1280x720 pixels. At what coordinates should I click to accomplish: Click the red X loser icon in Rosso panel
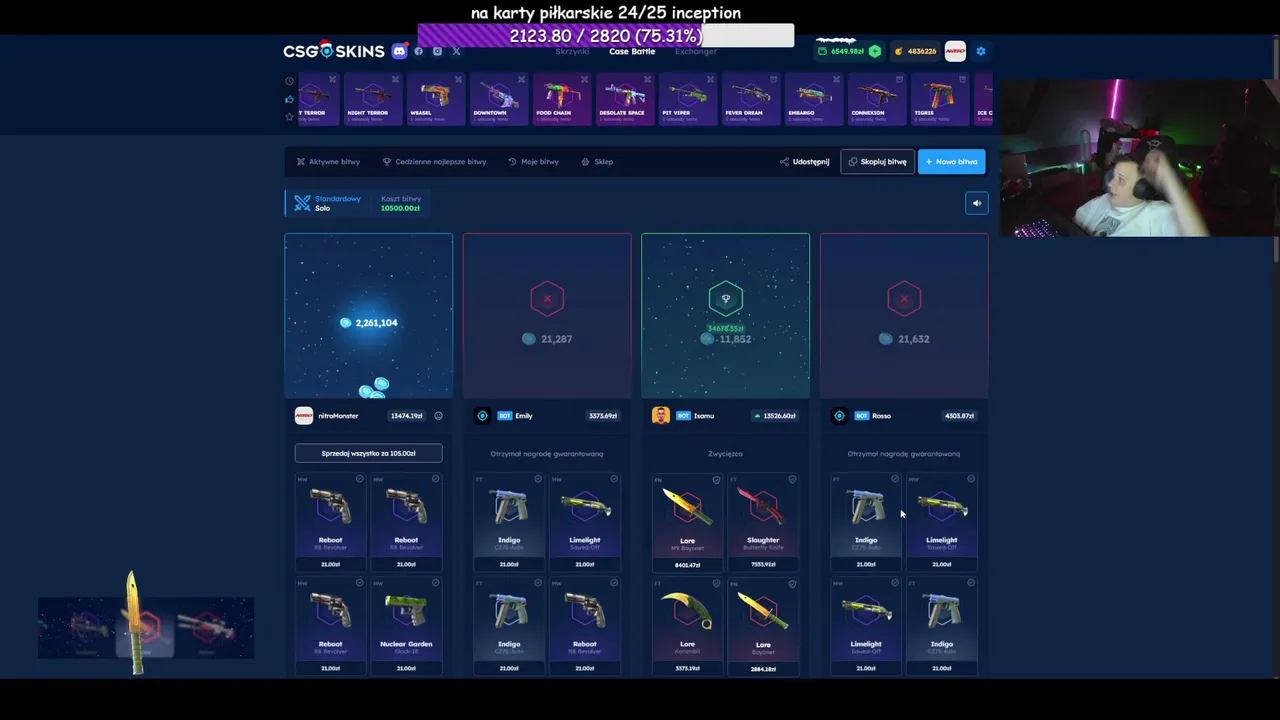click(x=904, y=298)
